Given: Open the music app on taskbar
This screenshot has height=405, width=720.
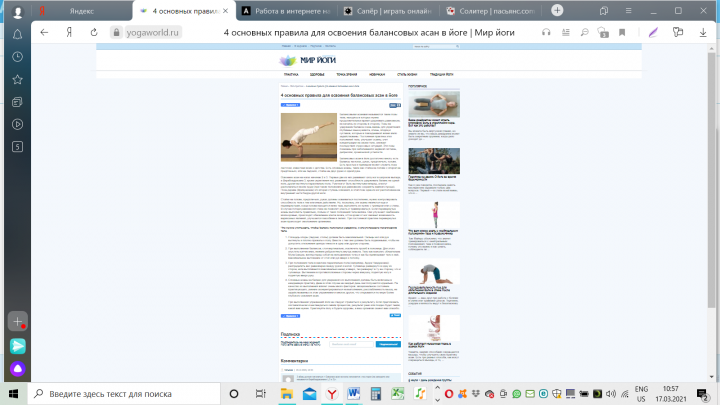Looking at the screenshot, I should pyautogui.click(x=420, y=394).
